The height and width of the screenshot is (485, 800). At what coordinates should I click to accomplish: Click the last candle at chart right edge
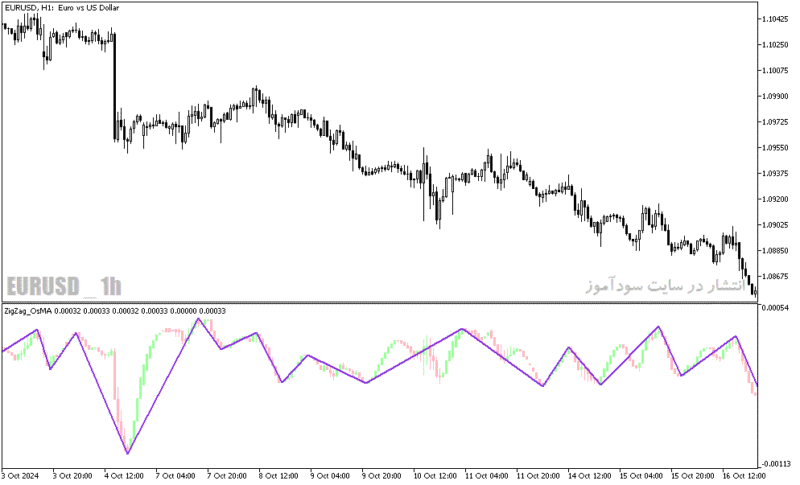pyautogui.click(x=755, y=291)
